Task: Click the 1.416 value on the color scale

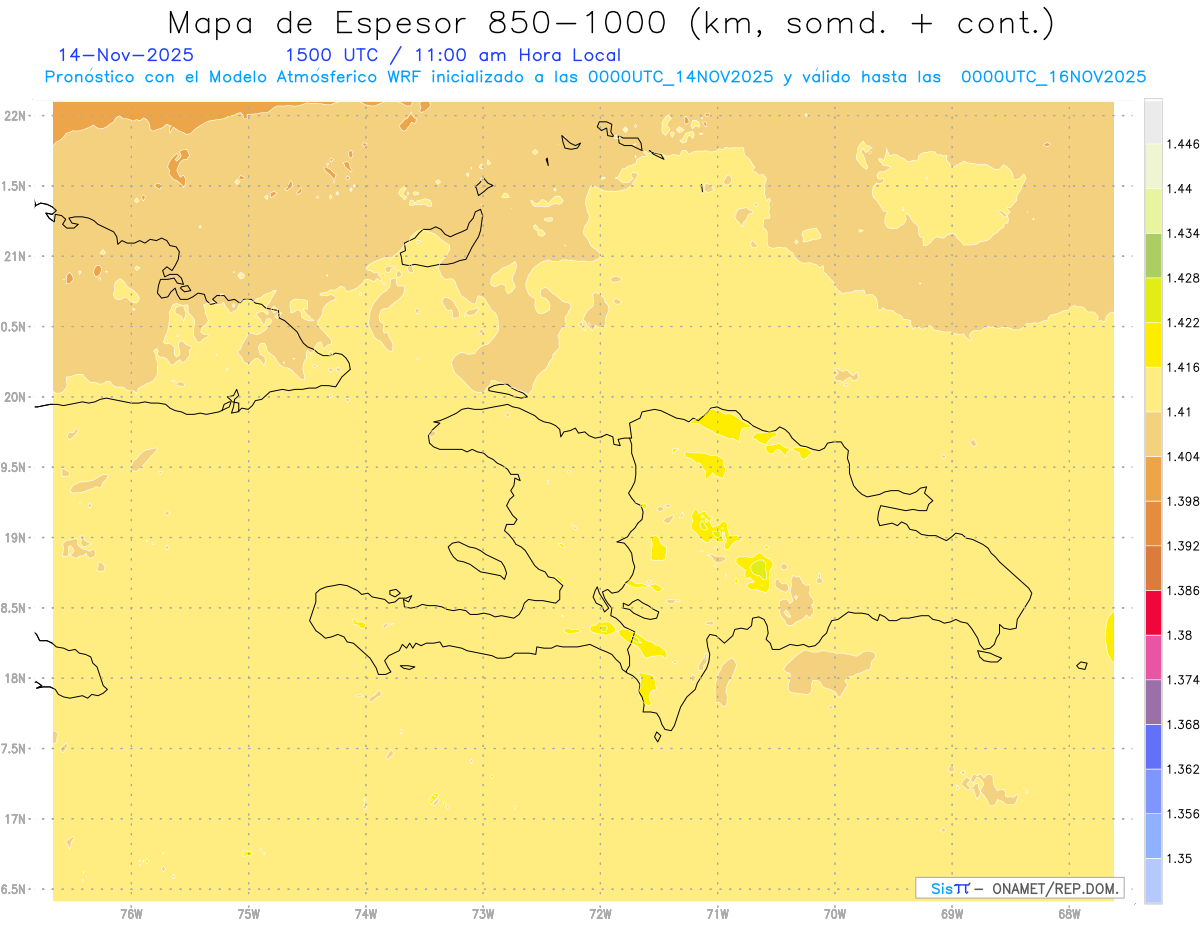Action: (x=1183, y=367)
